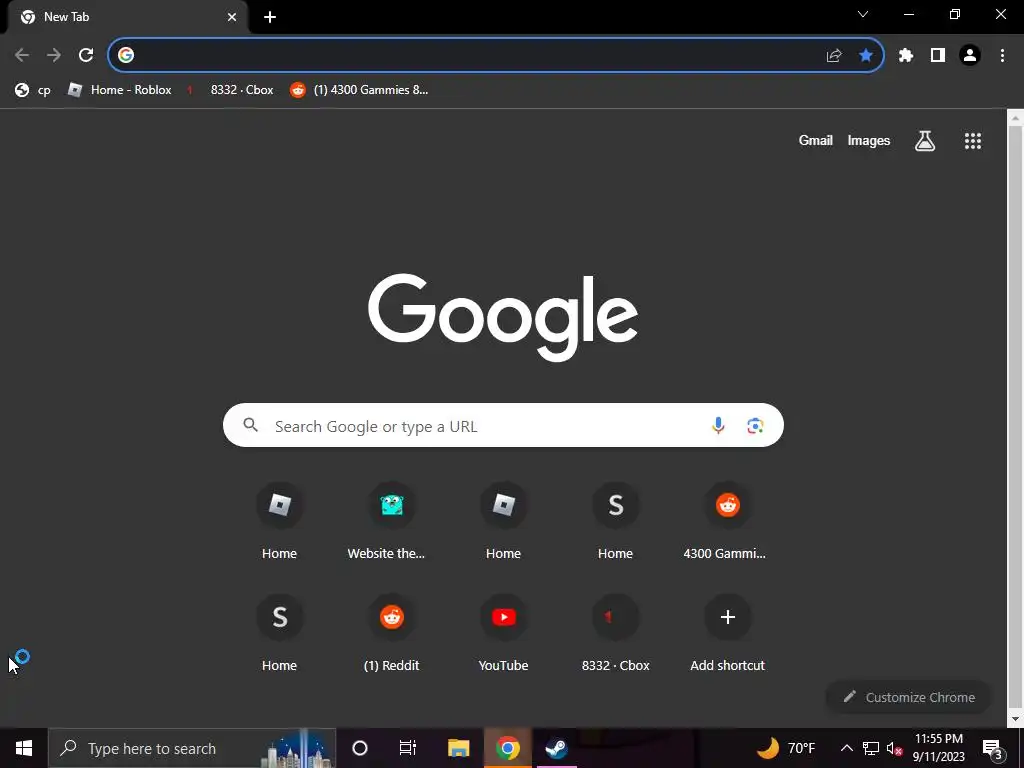Open weather widget showing 70°F
This screenshot has height=768, width=1024.
786,748
